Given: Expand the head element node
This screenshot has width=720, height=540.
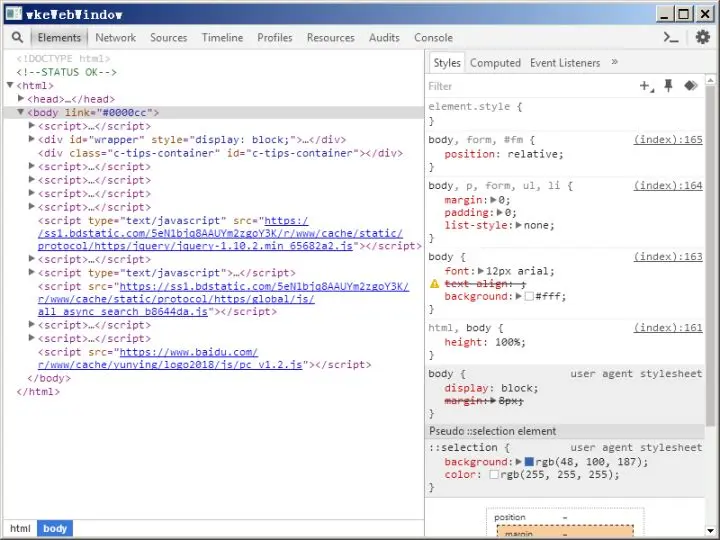Looking at the screenshot, I should point(21,98).
